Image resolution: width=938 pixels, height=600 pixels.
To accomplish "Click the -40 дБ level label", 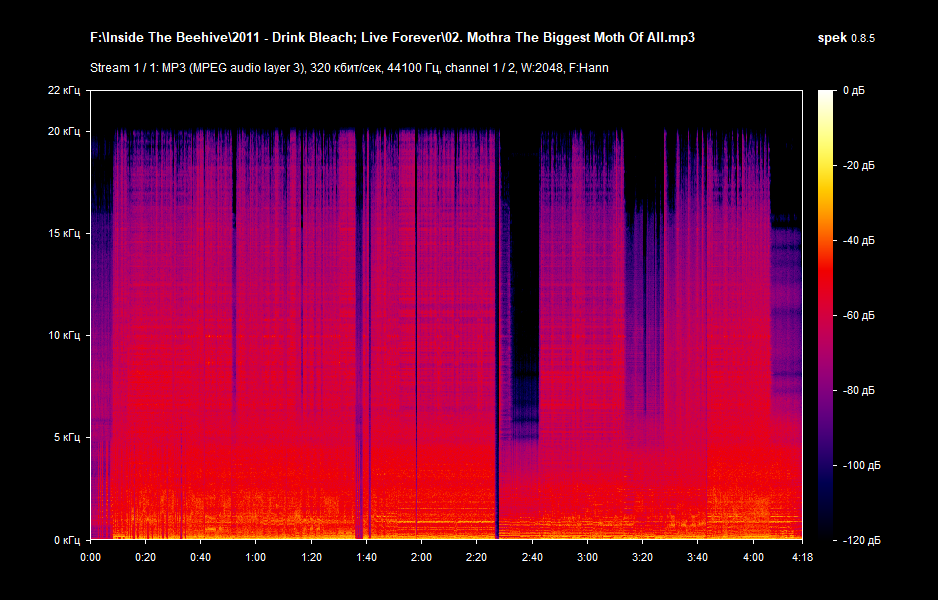I will coord(857,240).
